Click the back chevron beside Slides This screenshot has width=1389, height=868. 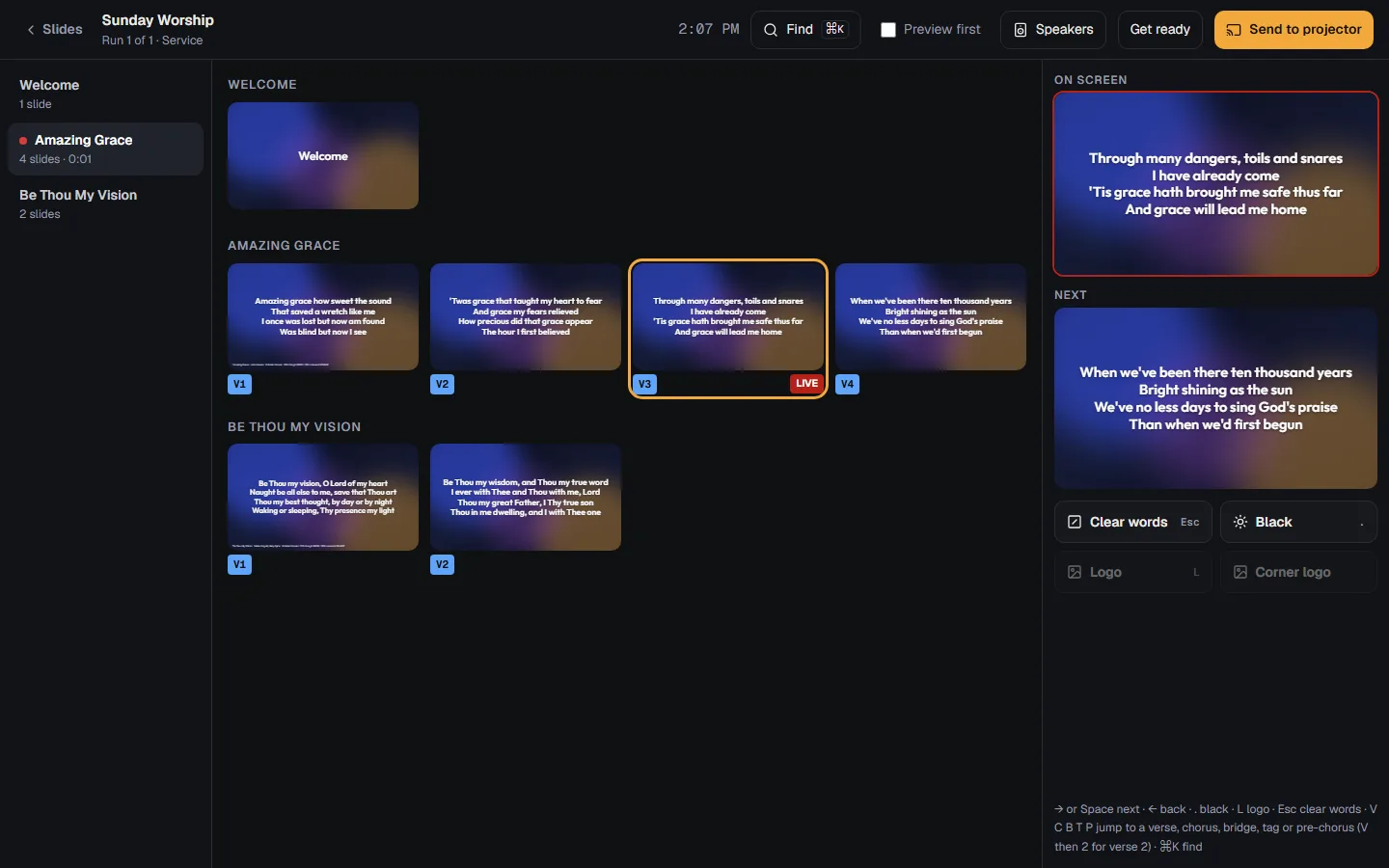[31, 30]
